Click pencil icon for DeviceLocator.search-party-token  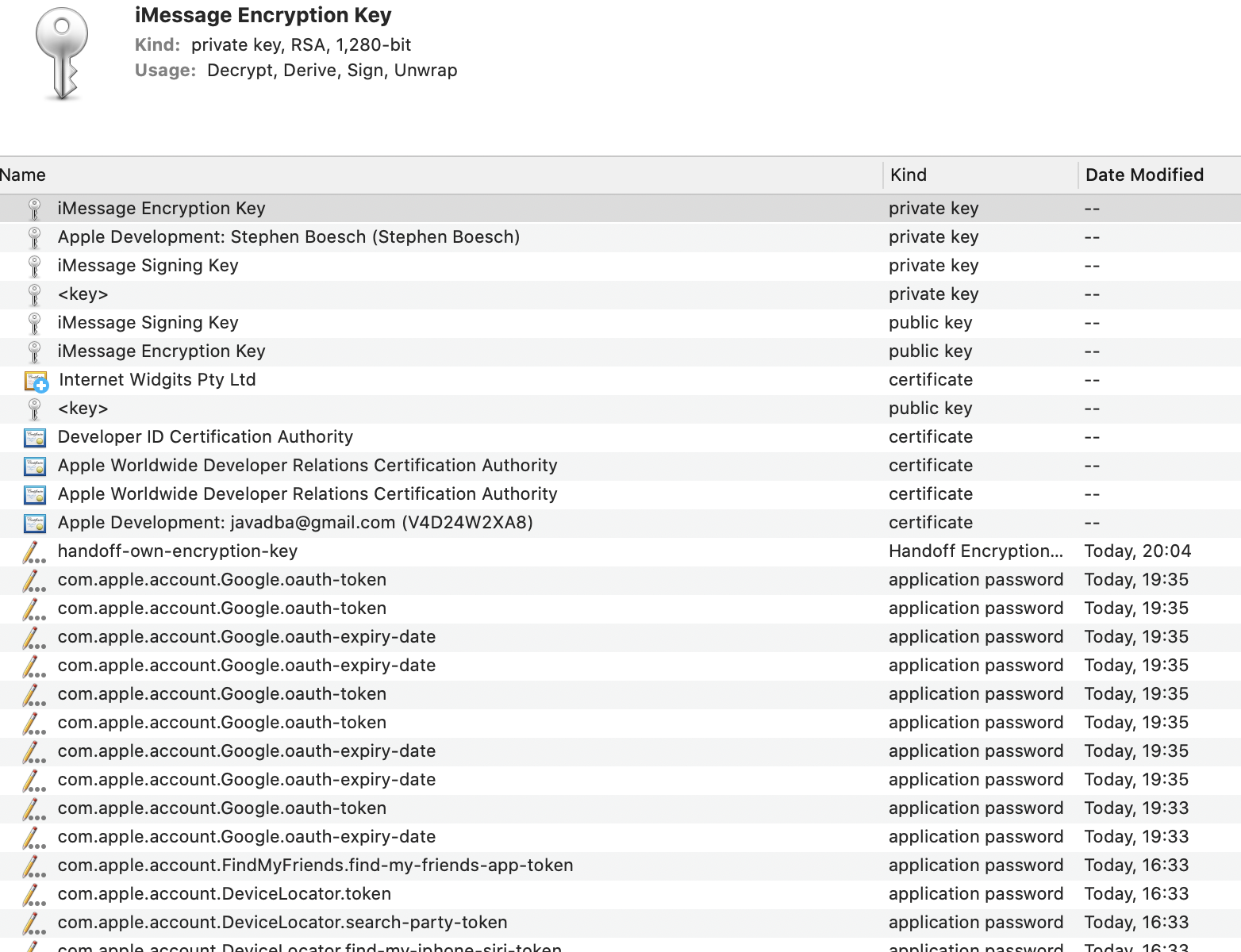click(33, 923)
